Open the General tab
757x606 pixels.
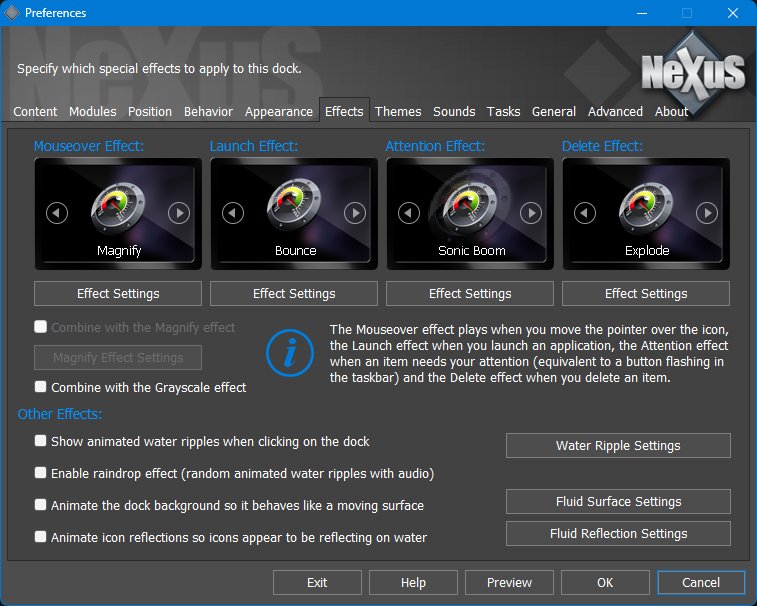[x=554, y=112]
